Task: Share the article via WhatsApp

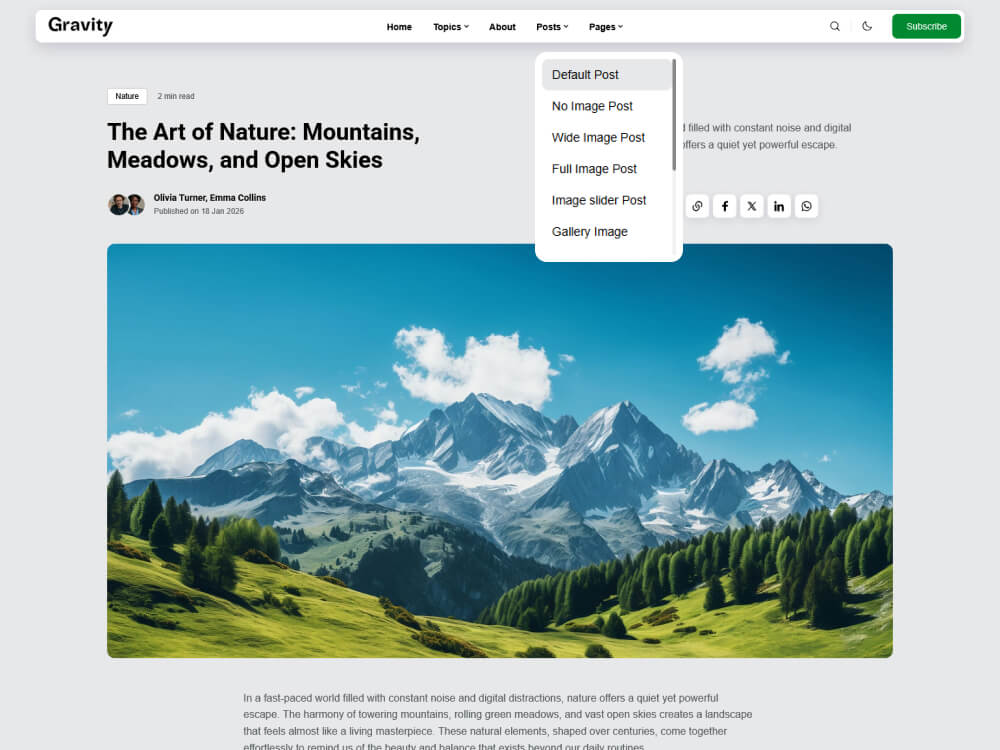Action: pos(806,206)
